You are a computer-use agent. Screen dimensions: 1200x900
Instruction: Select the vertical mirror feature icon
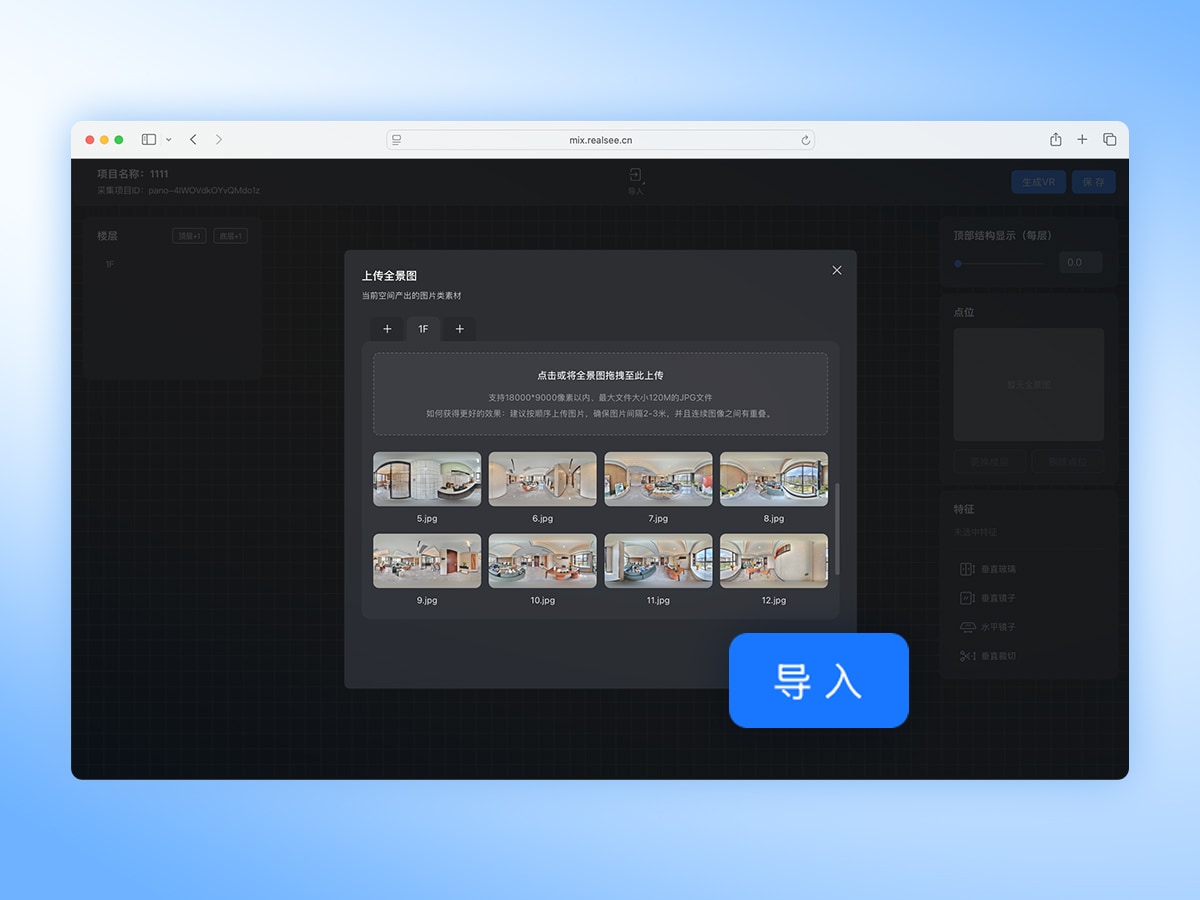click(966, 598)
